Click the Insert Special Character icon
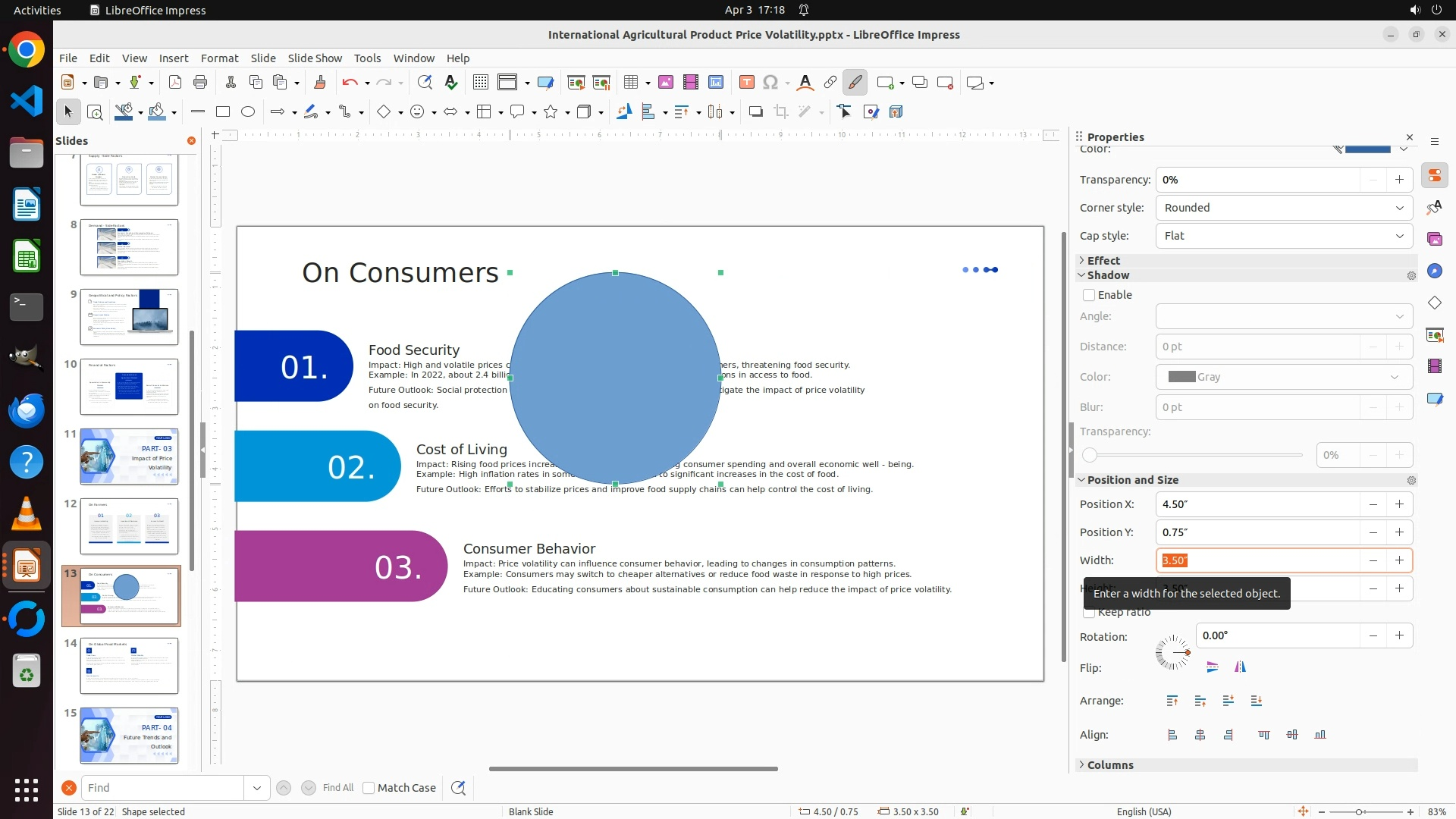 (770, 83)
